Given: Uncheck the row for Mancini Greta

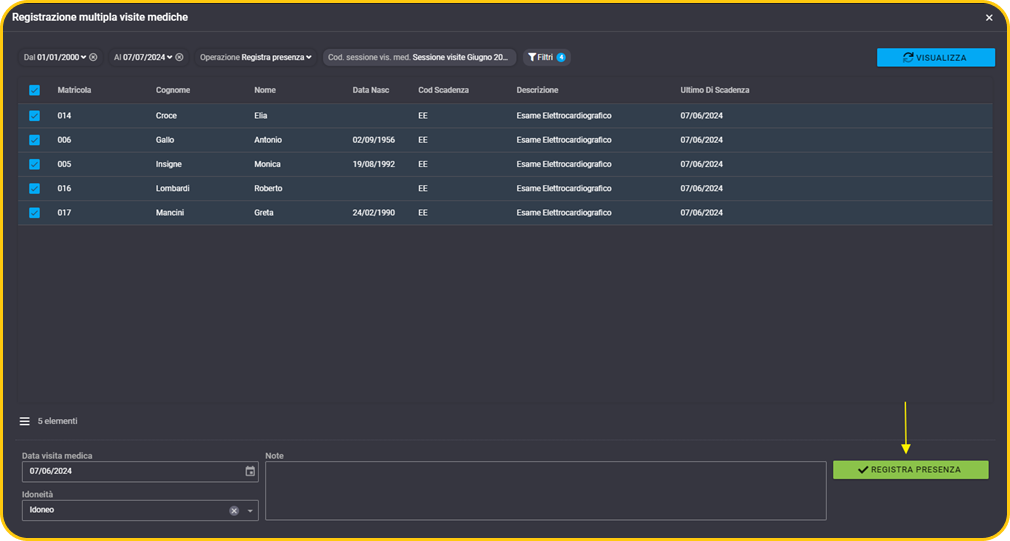Looking at the screenshot, I should pos(34,213).
